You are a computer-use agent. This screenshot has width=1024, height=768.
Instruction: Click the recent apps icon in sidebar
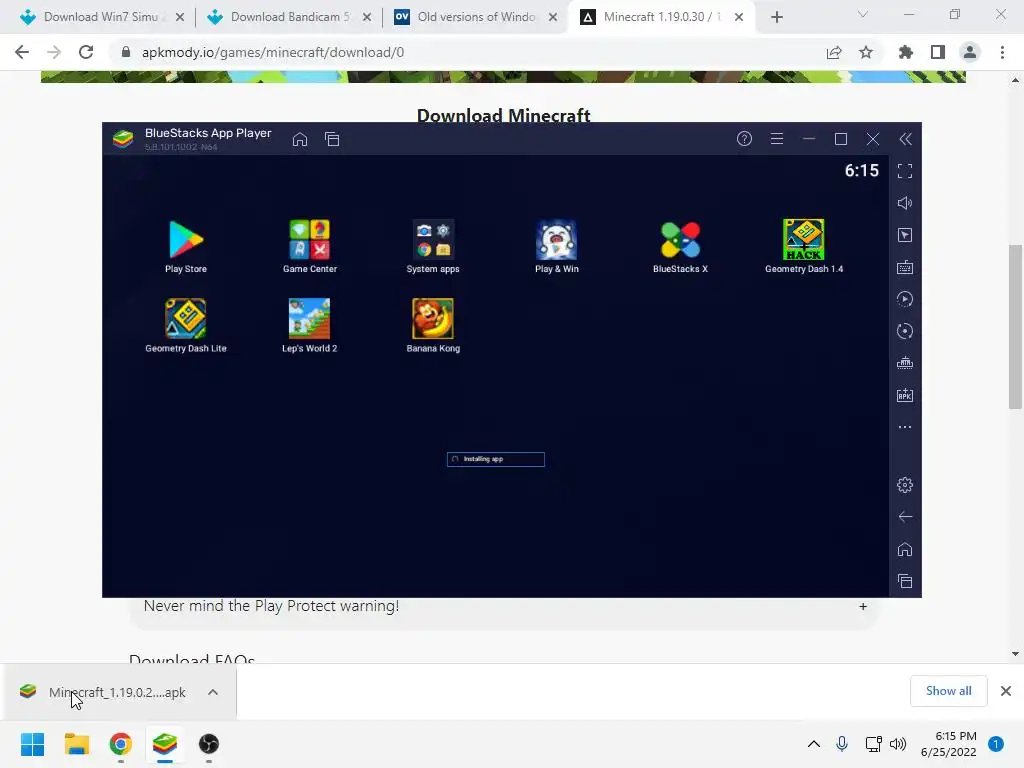(904, 581)
